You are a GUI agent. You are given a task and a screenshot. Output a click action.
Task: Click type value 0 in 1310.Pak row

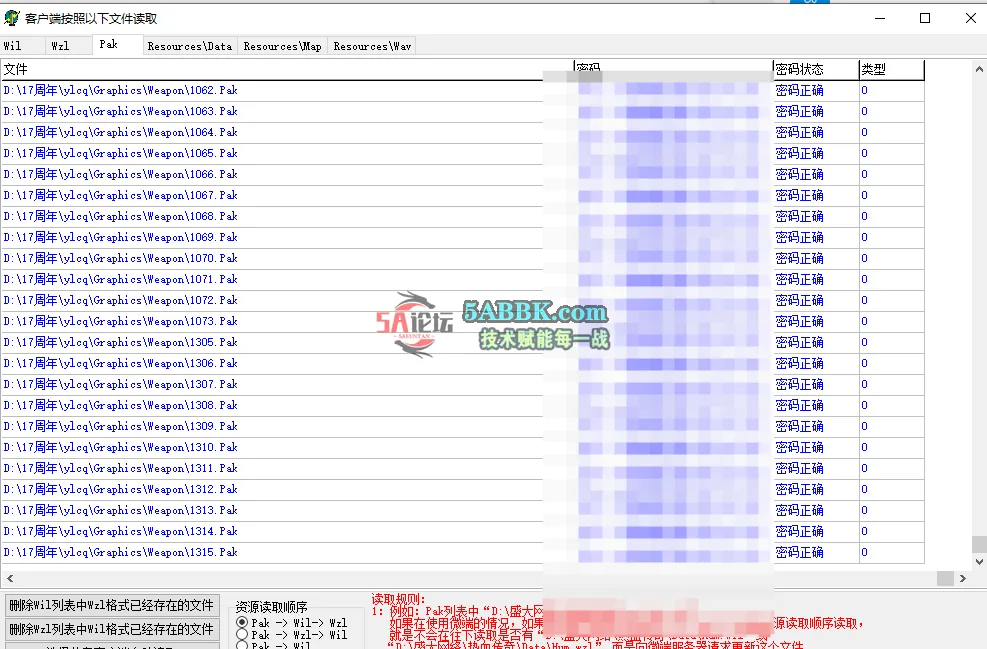tap(864, 448)
